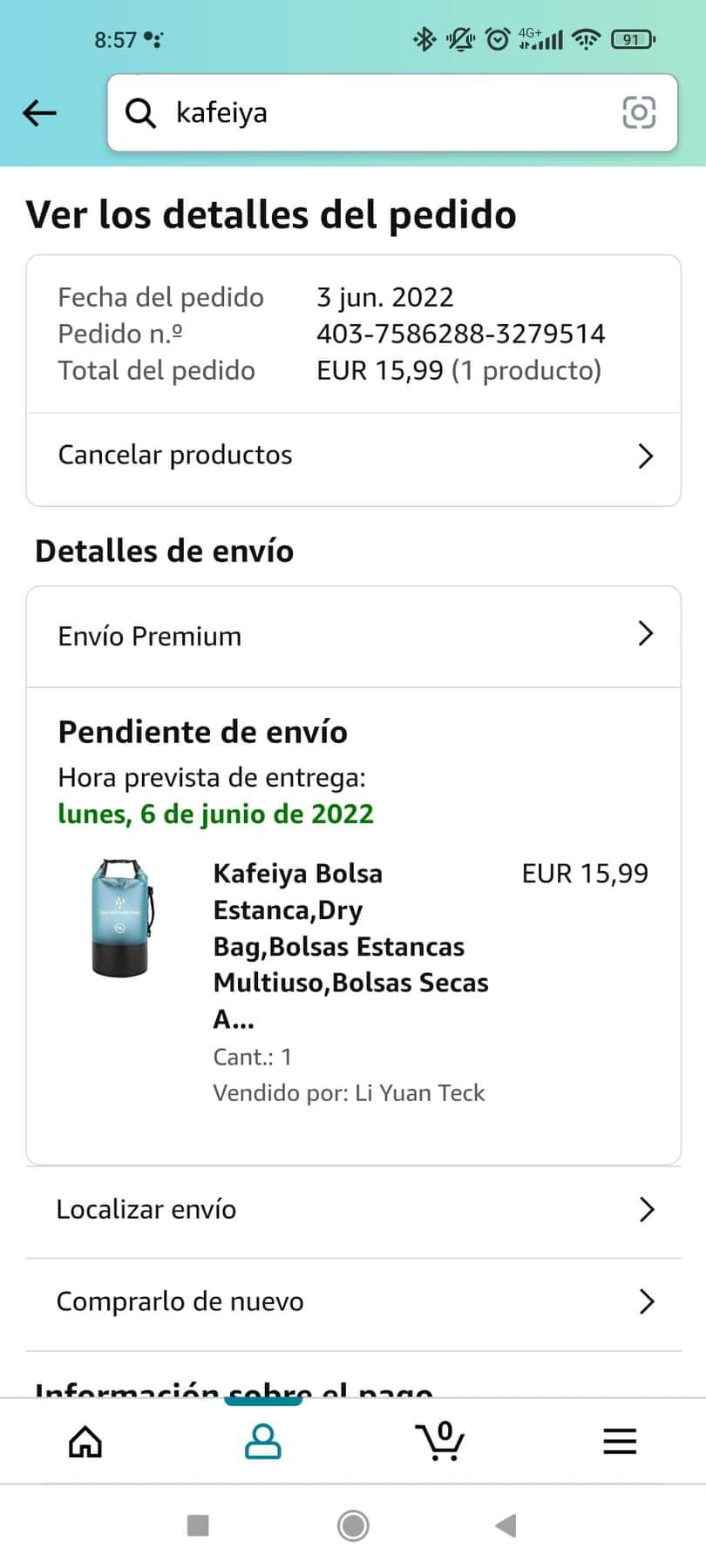706x1568 pixels.
Task: Select Localizar envío row
Action: [x=353, y=1210]
